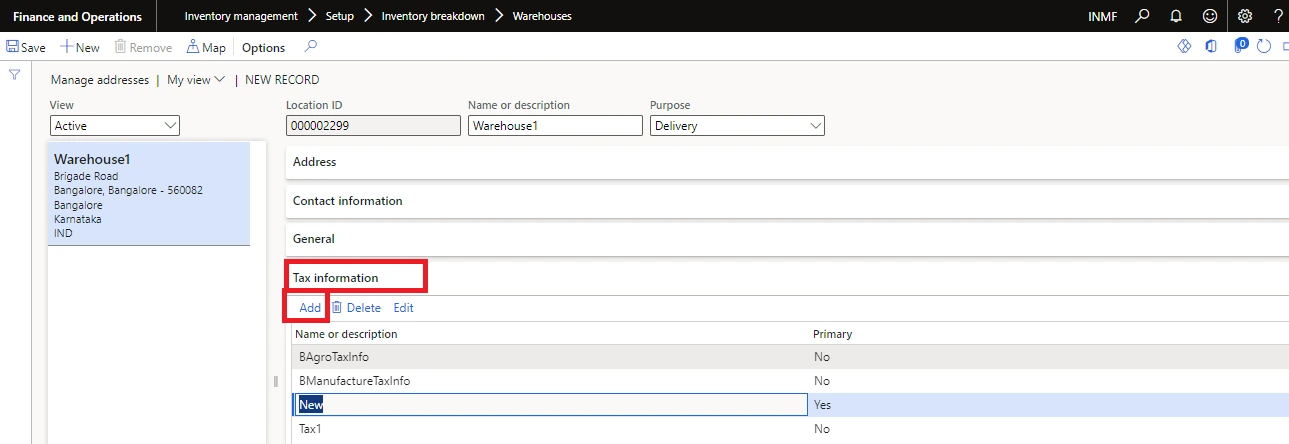
Task: Collapse the Tax information fast tab
Action: click(787, 277)
